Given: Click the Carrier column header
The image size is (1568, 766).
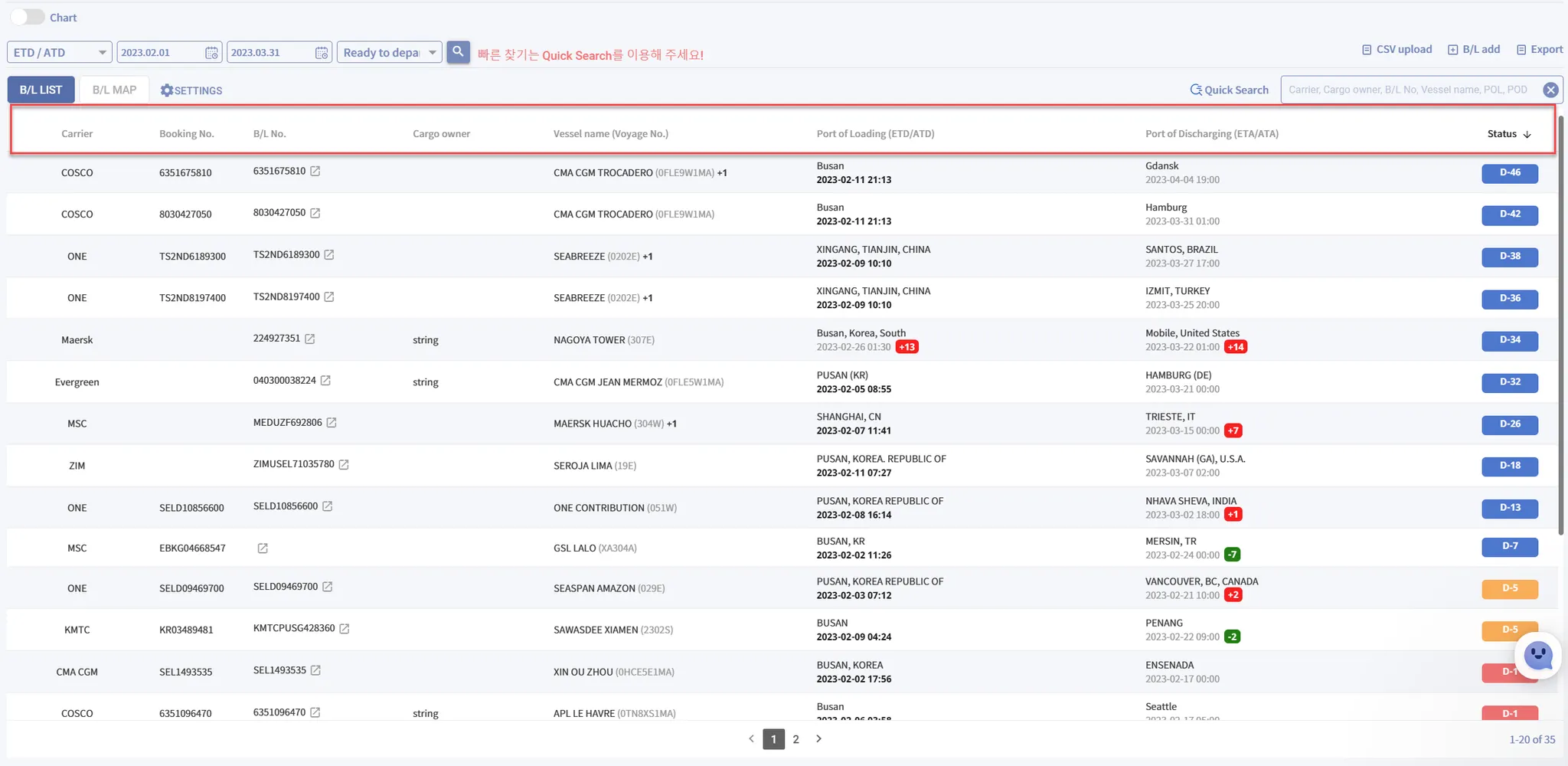Looking at the screenshot, I should tap(77, 134).
